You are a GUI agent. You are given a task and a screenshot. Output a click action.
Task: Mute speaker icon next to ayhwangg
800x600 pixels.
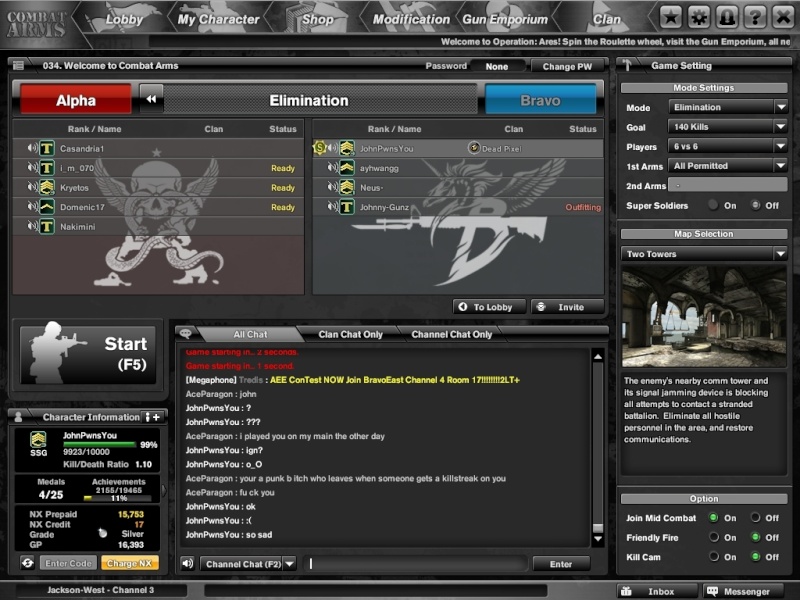click(332, 167)
